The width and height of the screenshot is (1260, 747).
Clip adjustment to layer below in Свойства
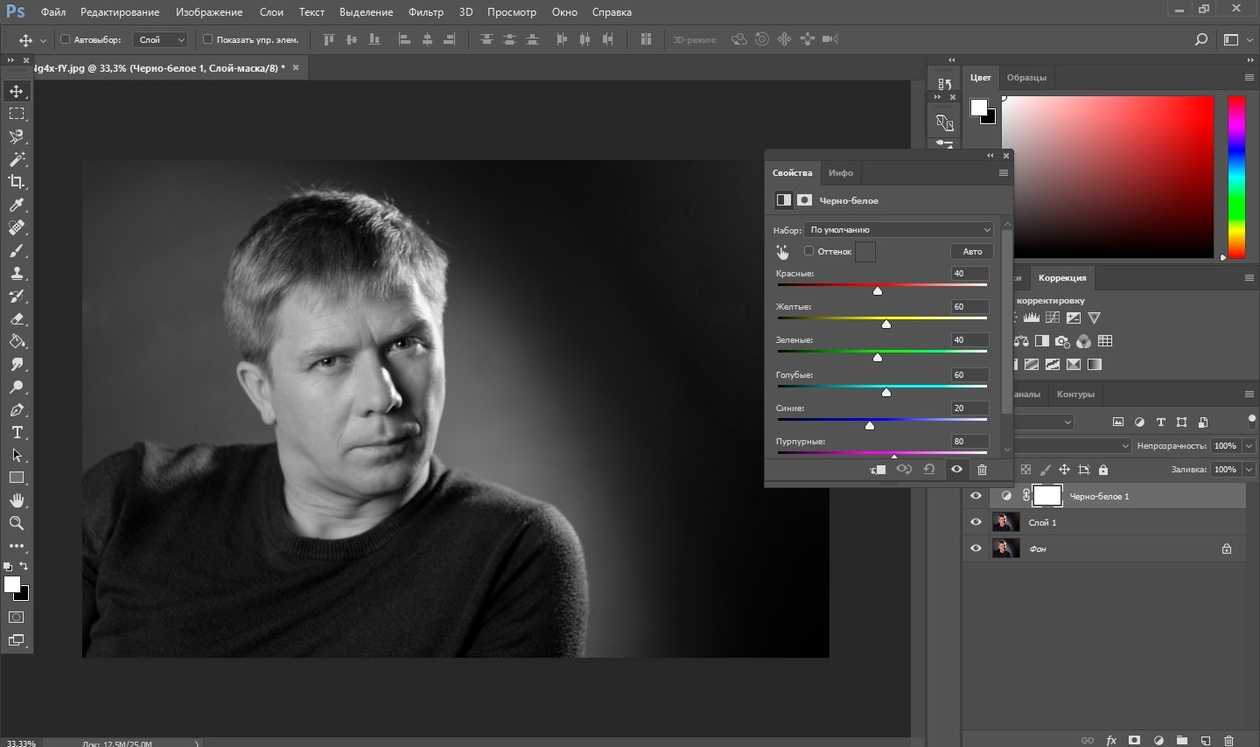point(878,469)
